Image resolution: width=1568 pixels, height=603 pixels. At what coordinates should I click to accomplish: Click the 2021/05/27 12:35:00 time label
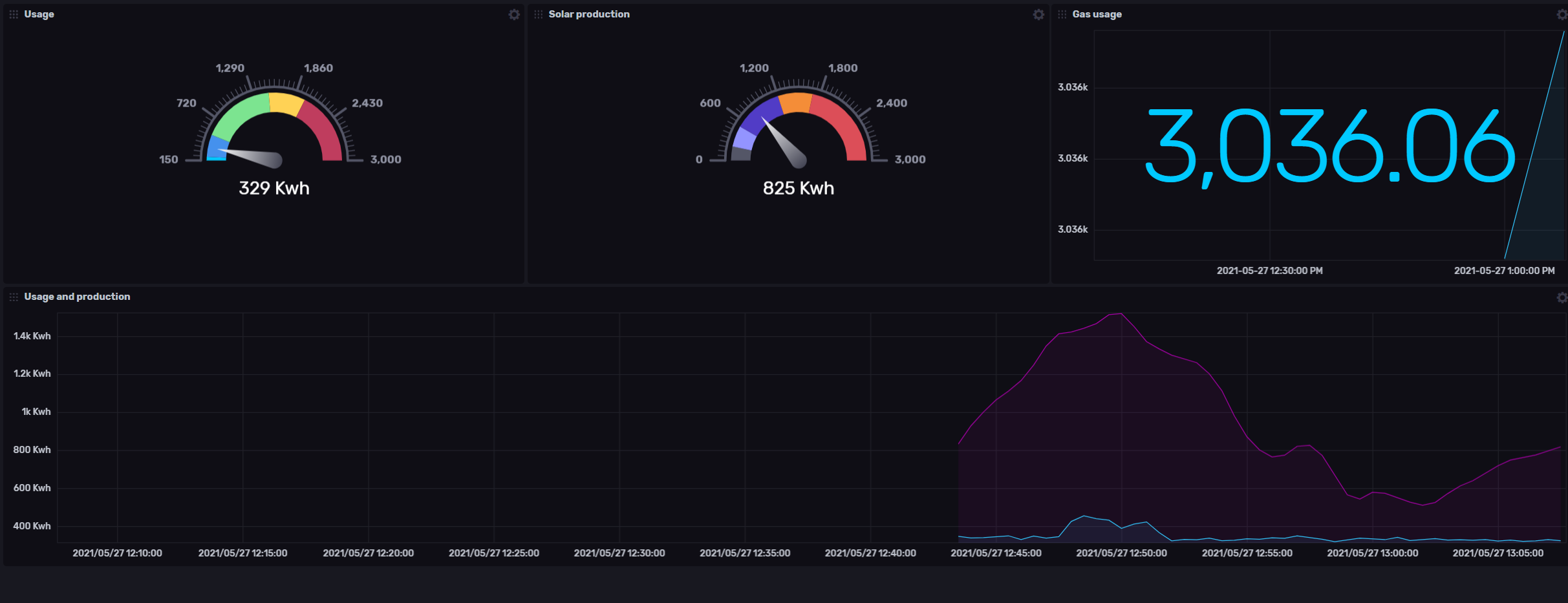(745, 553)
